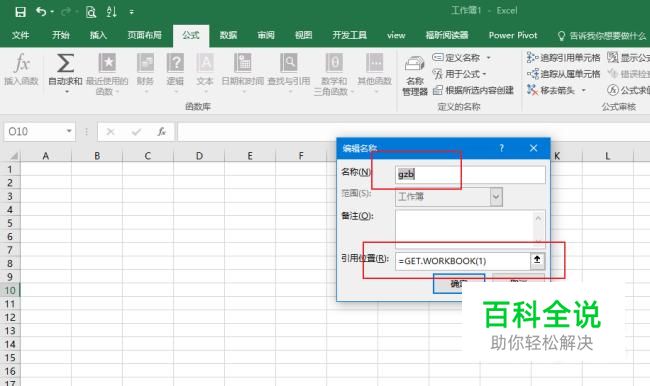Click the collapse dialog range button
The image size is (650, 386).
(537, 260)
